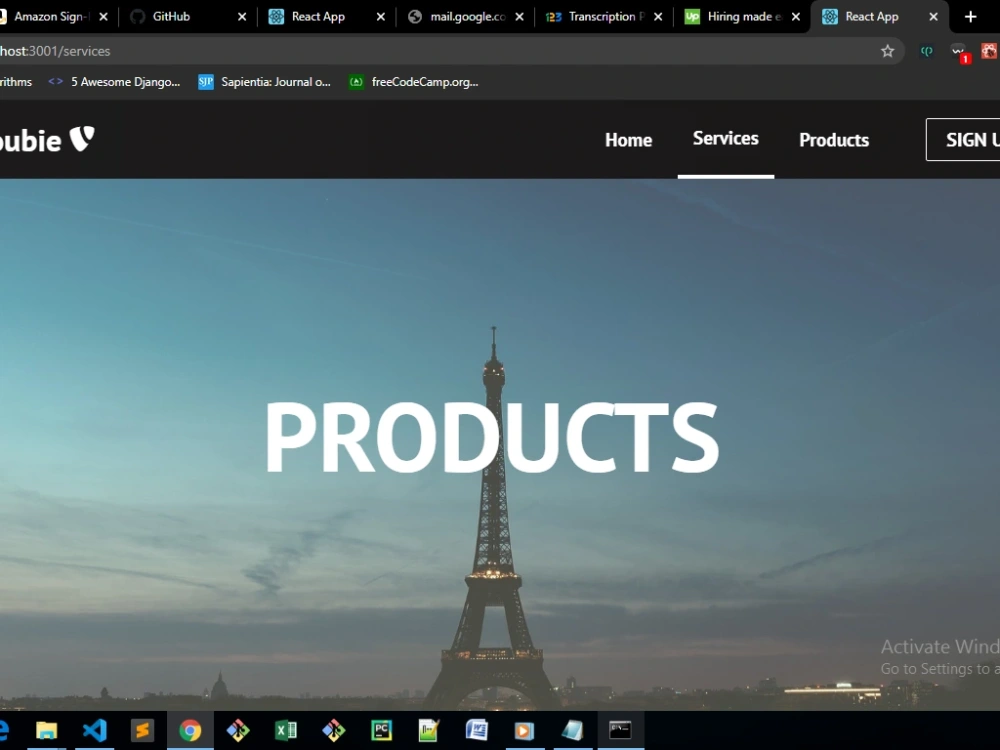Open the Services nav link

[x=726, y=138]
